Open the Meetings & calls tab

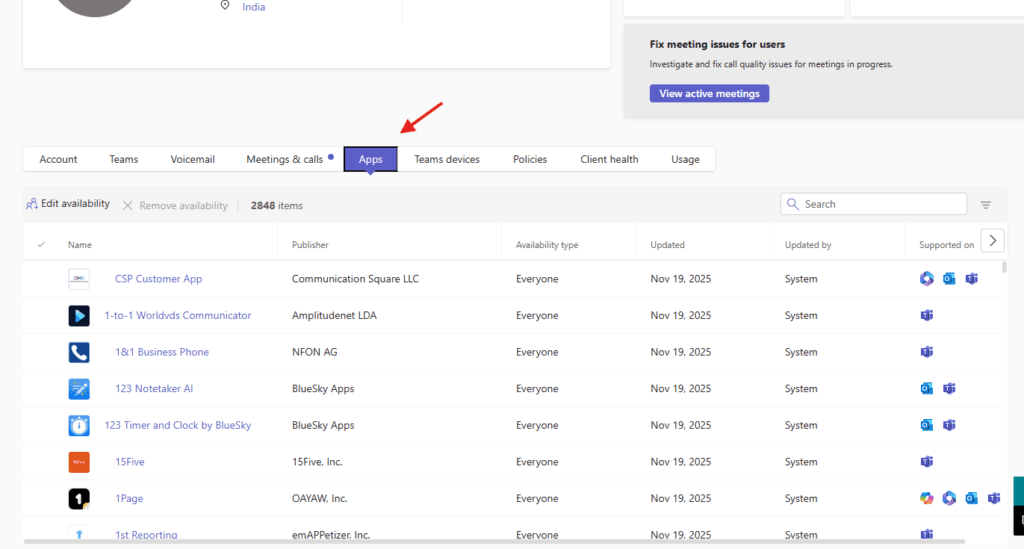tap(285, 159)
